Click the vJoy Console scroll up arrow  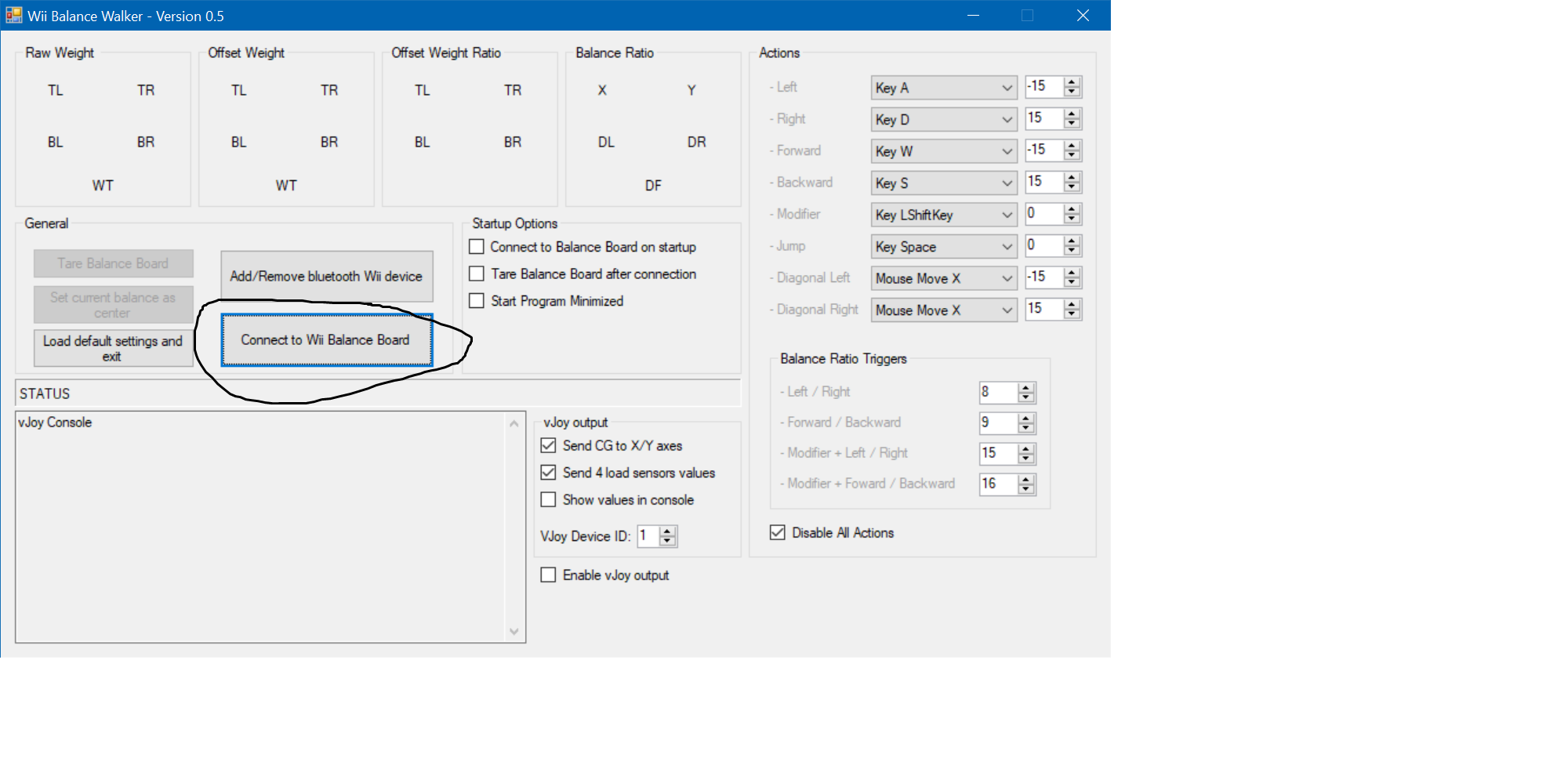coord(514,424)
